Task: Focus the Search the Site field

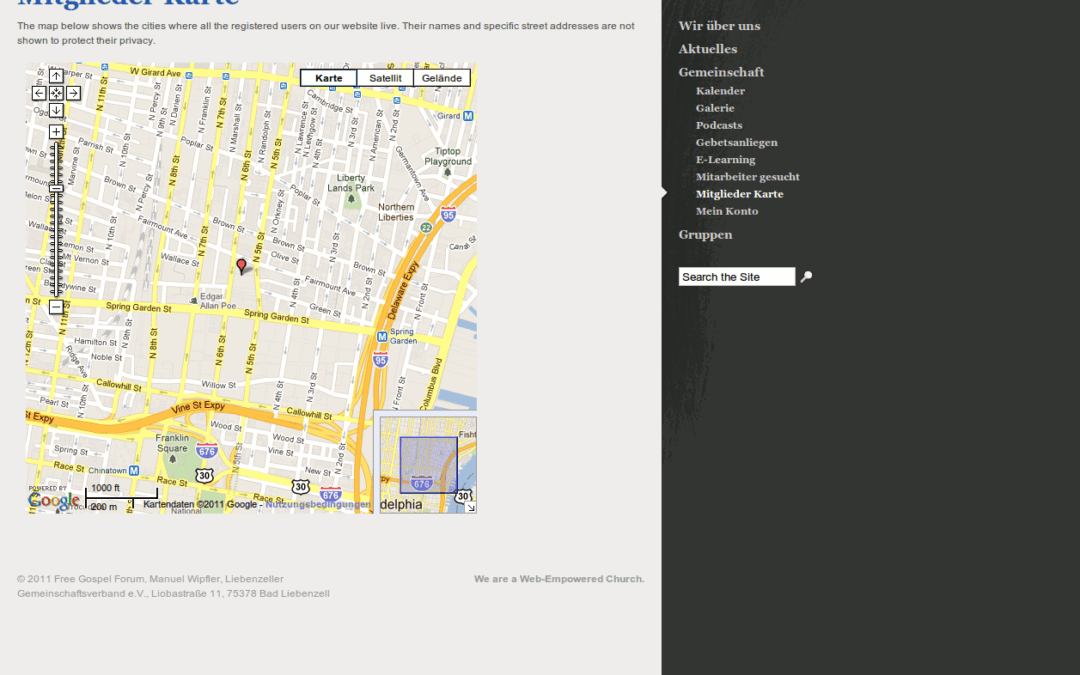Action: coord(736,277)
